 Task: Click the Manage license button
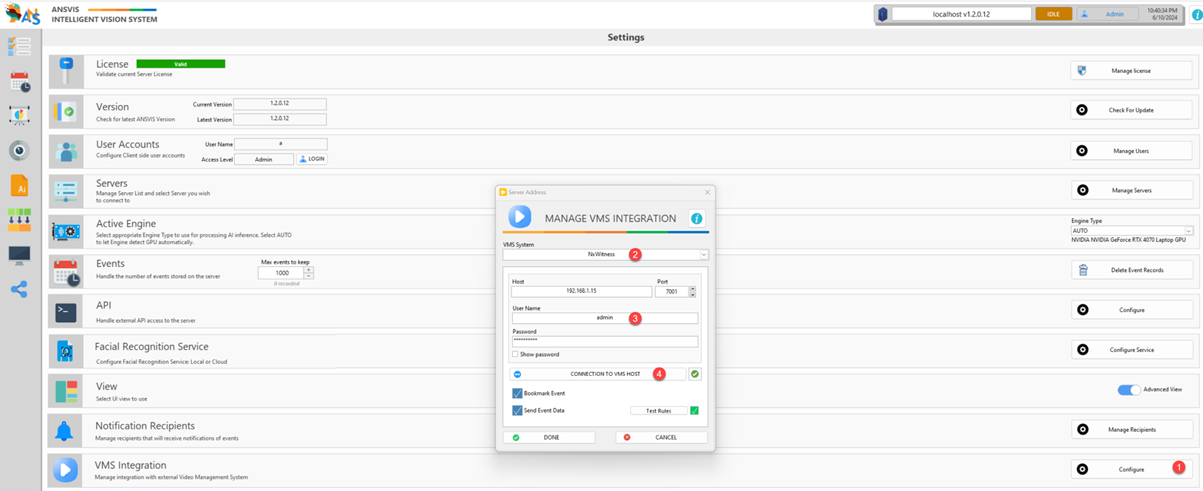[1131, 71]
